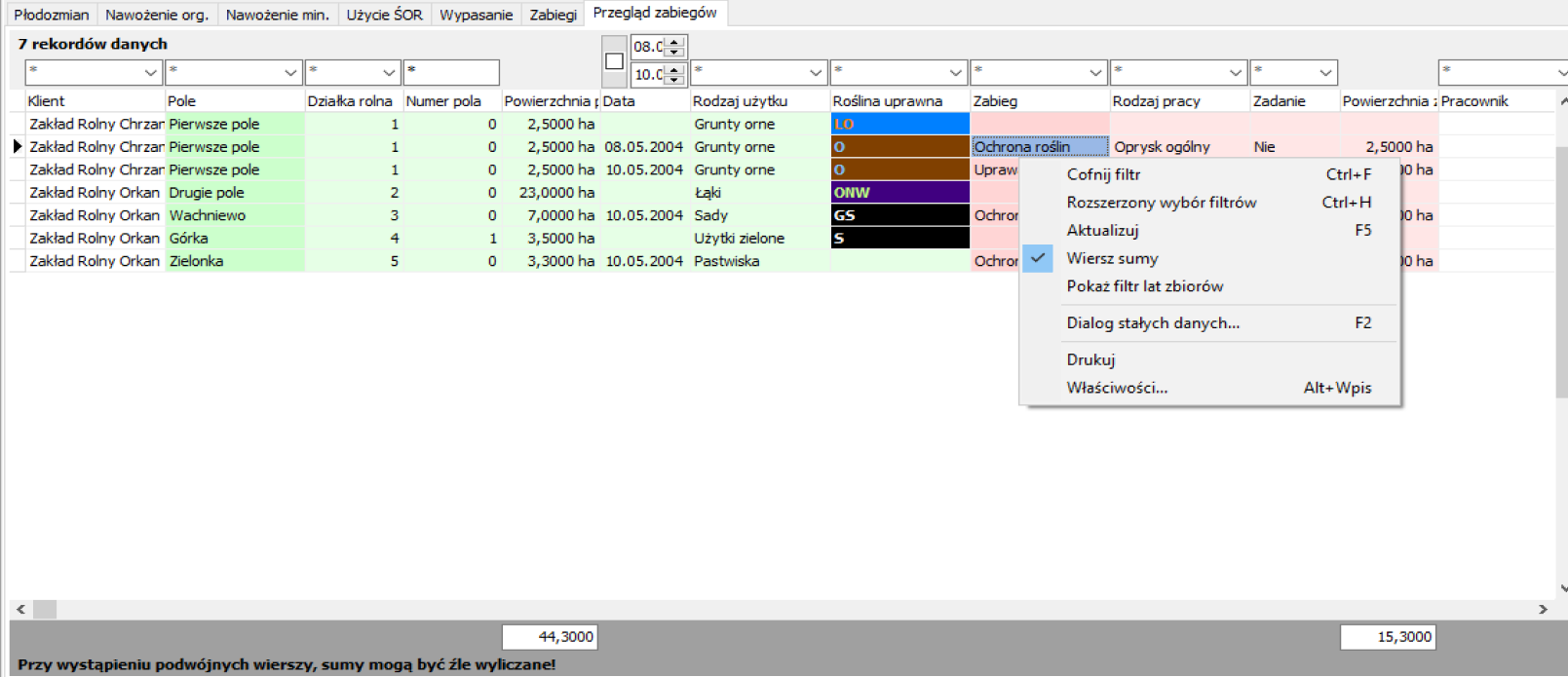
Task: Open the Zadanie filter dropdown
Action: click(x=1325, y=72)
